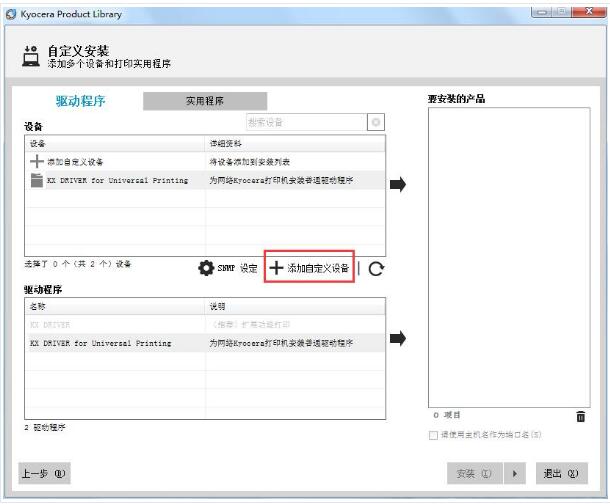The image size is (610, 504).
Task: Click the 添加自定义设备 button below device list
Action: (x=309, y=268)
